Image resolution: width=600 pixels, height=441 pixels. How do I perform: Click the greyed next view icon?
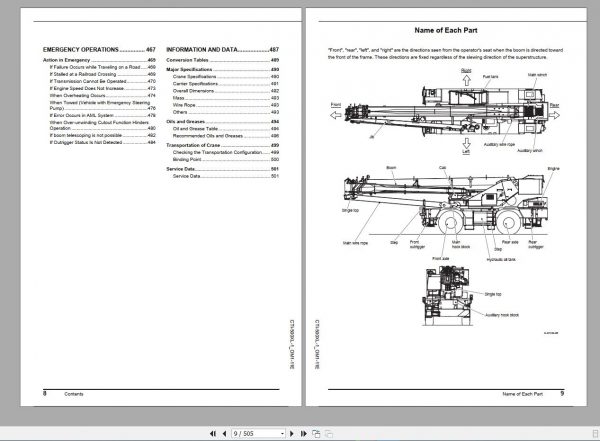pos(329,433)
